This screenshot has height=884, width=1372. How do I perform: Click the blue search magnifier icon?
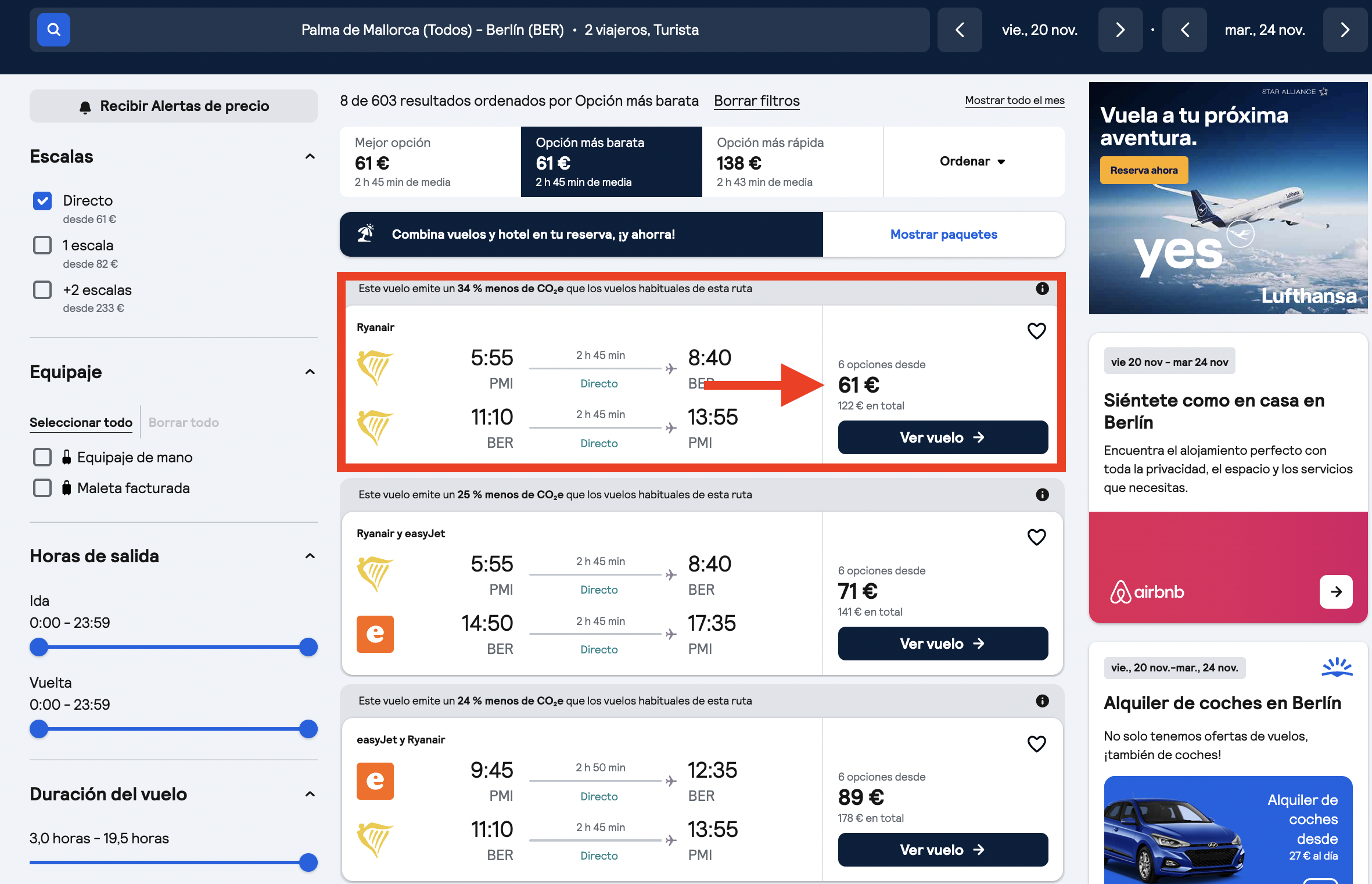pyautogui.click(x=53, y=30)
